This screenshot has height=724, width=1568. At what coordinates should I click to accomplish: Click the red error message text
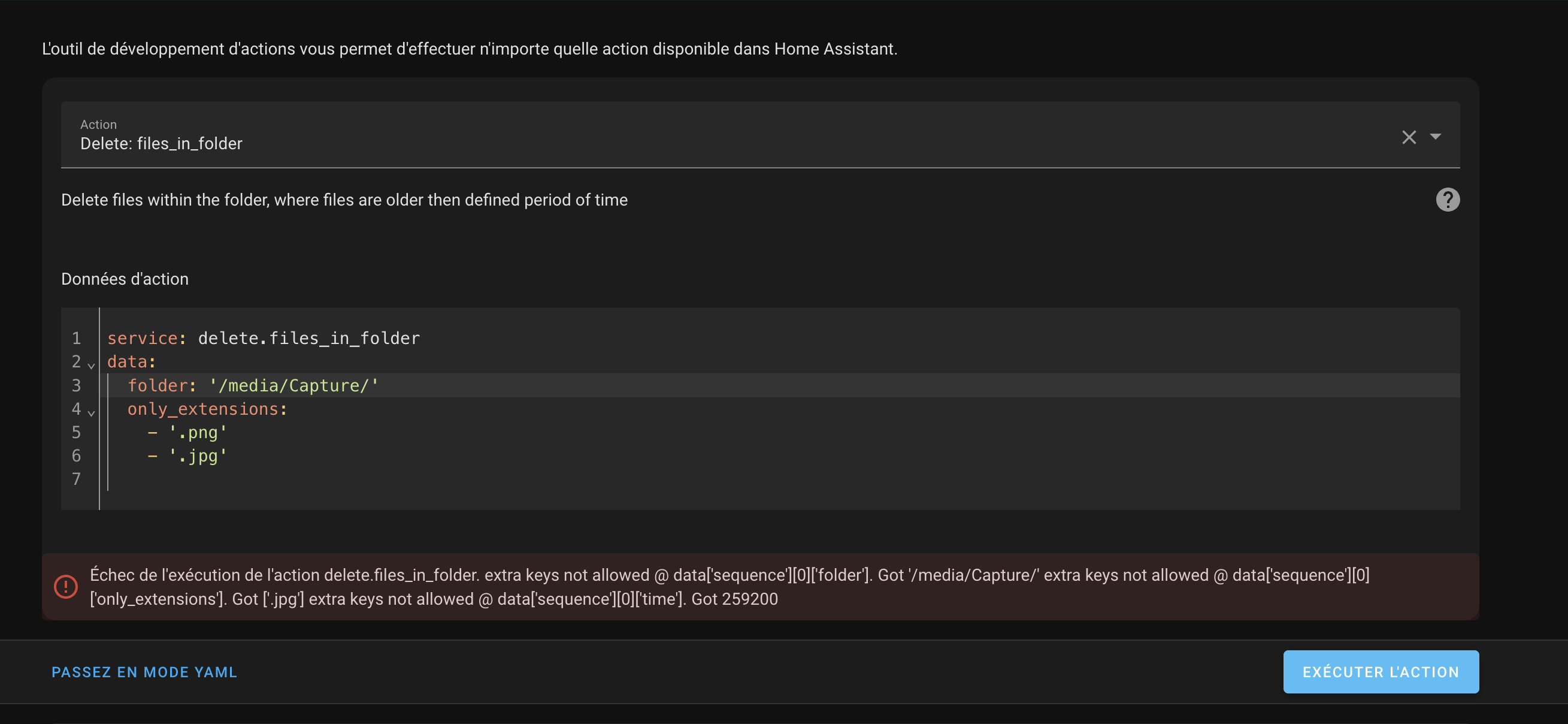(729, 586)
